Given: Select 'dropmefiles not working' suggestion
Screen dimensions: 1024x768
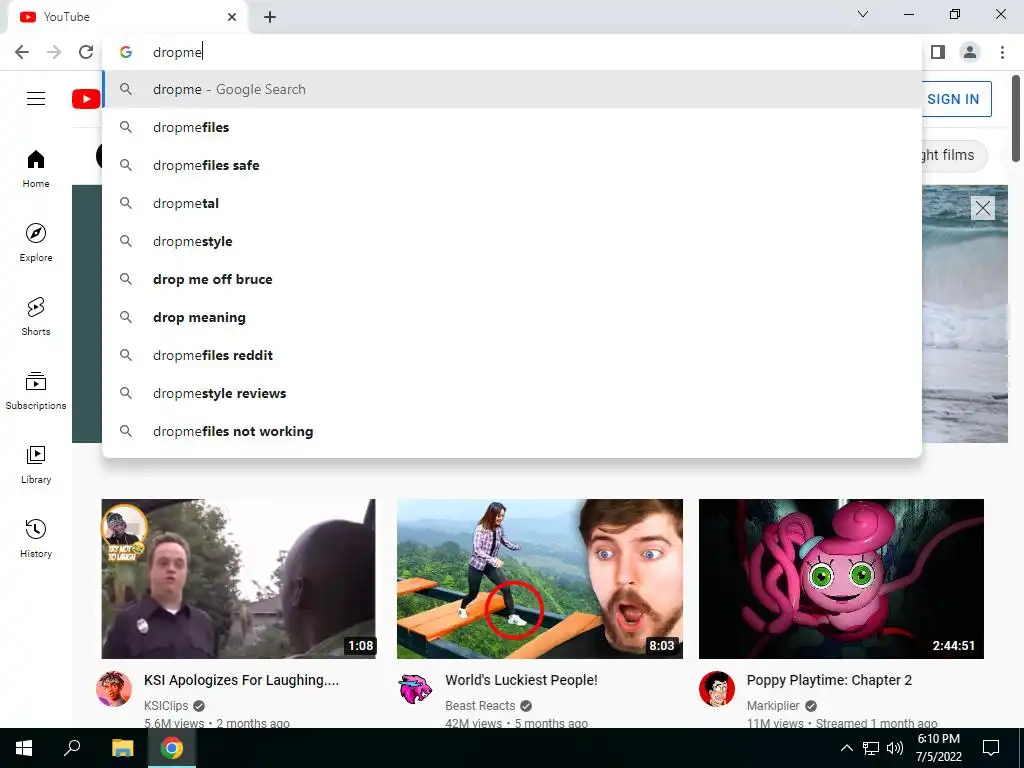Looking at the screenshot, I should pyautogui.click(x=512, y=431).
